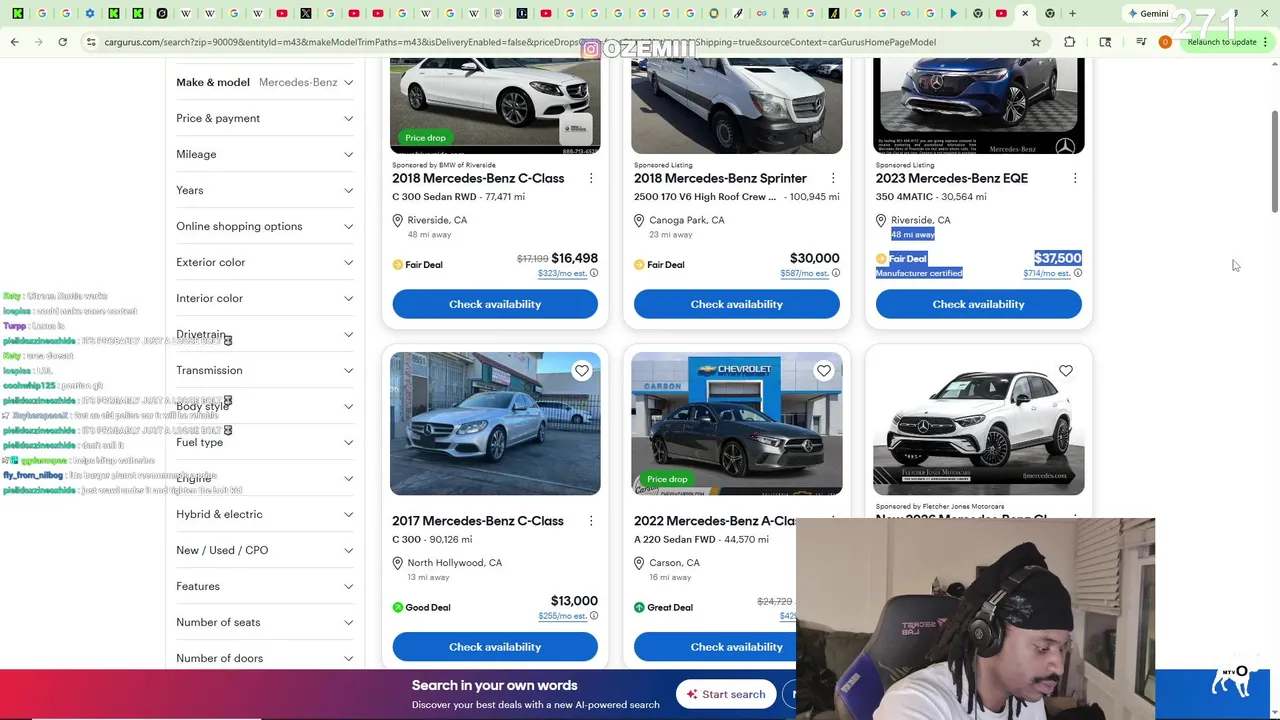Open the 2018 Mercedes-Benz C-Class title

tap(478, 178)
